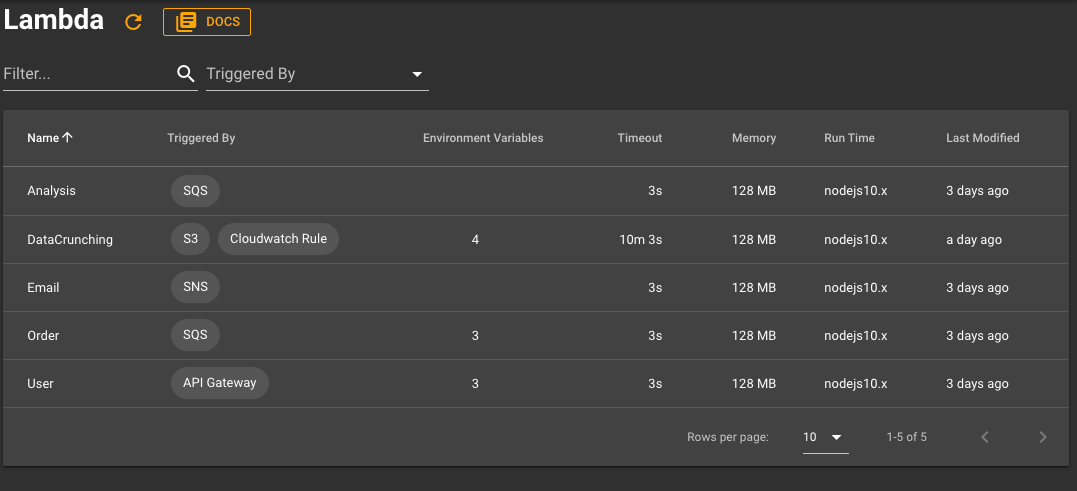Click the SNS trigger chip
The width and height of the screenshot is (1077, 491).
tap(195, 287)
